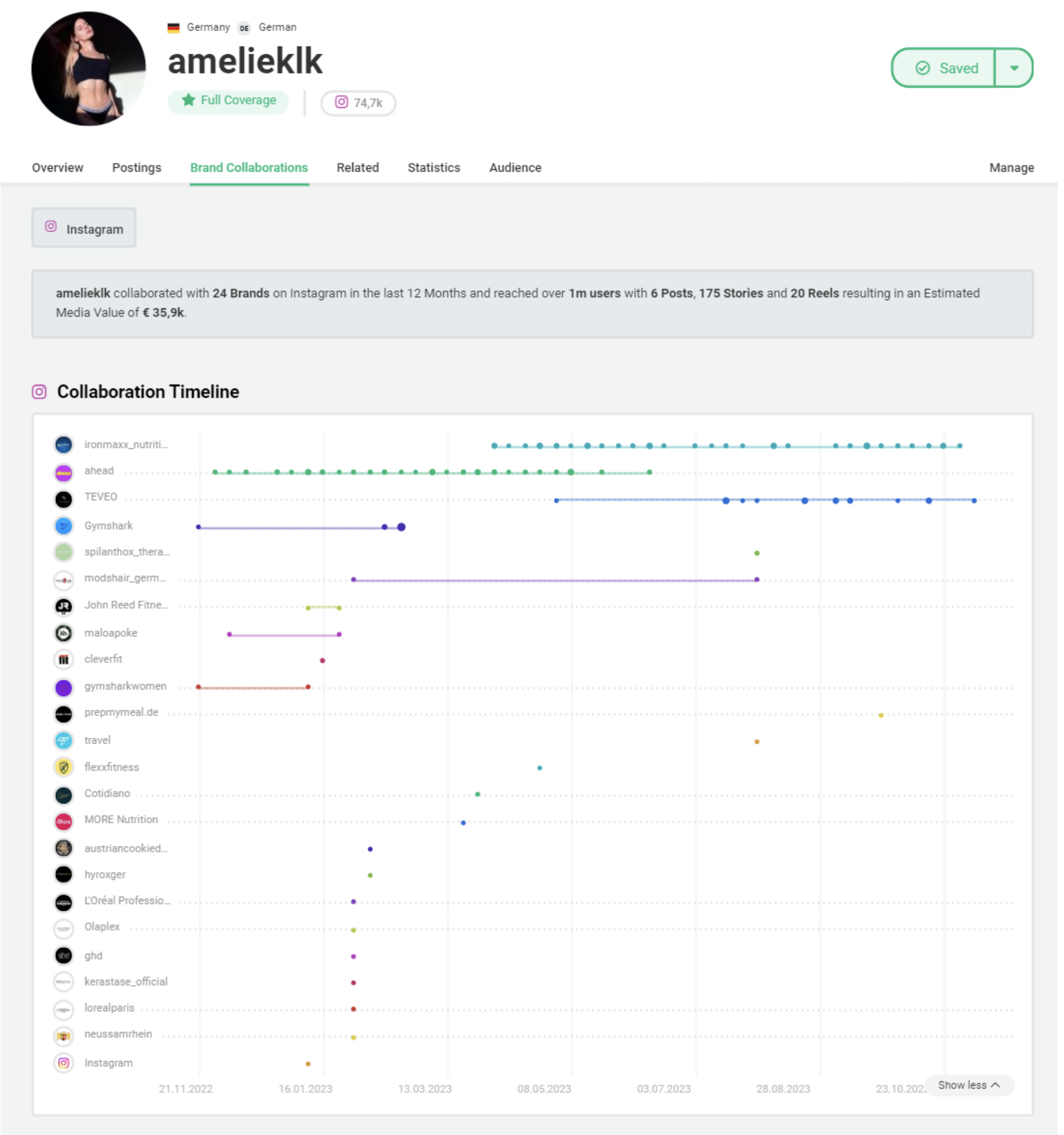Viewport: 1064px width, 1135px height.
Task: Click the maloapoke brand avatar
Action: click(x=63, y=633)
